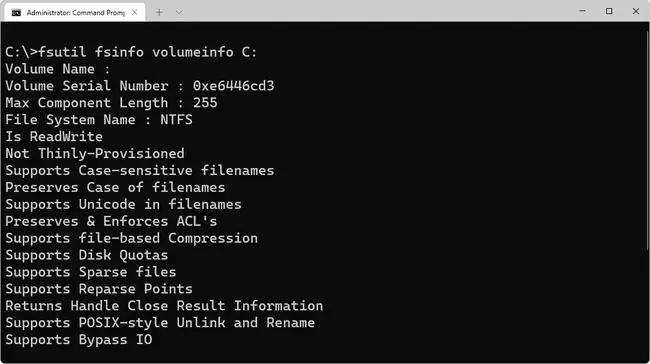
Task: Close the terminal window
Action: tap(635, 11)
